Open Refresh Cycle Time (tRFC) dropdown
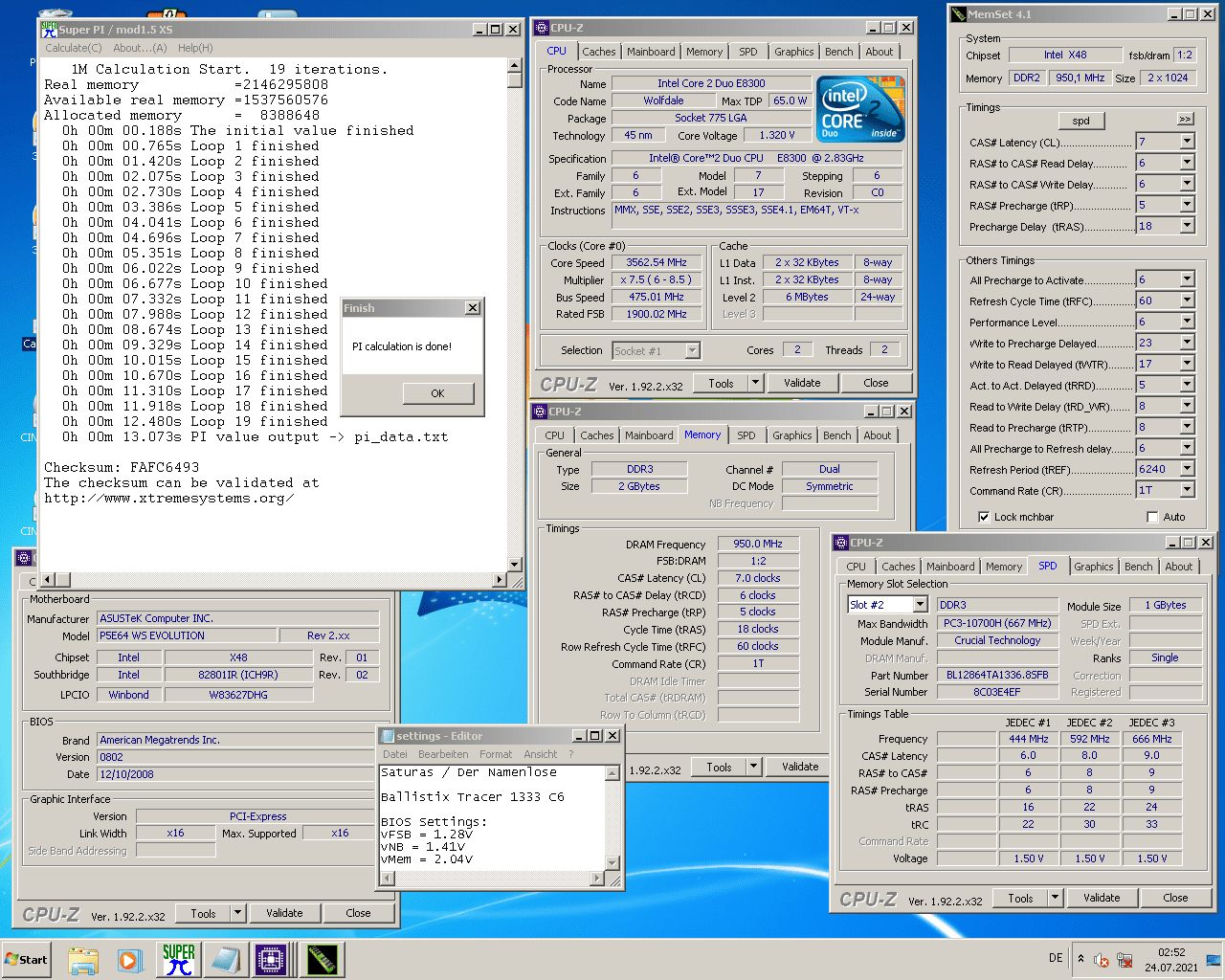This screenshot has width=1225, height=980. coord(1187,301)
